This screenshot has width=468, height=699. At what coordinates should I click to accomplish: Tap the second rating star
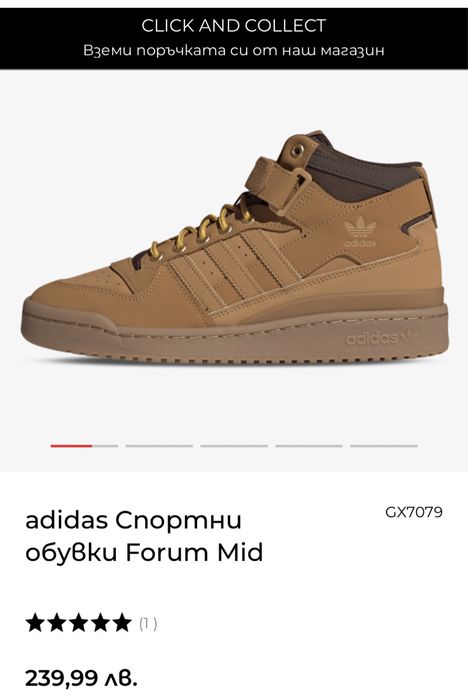(57, 623)
